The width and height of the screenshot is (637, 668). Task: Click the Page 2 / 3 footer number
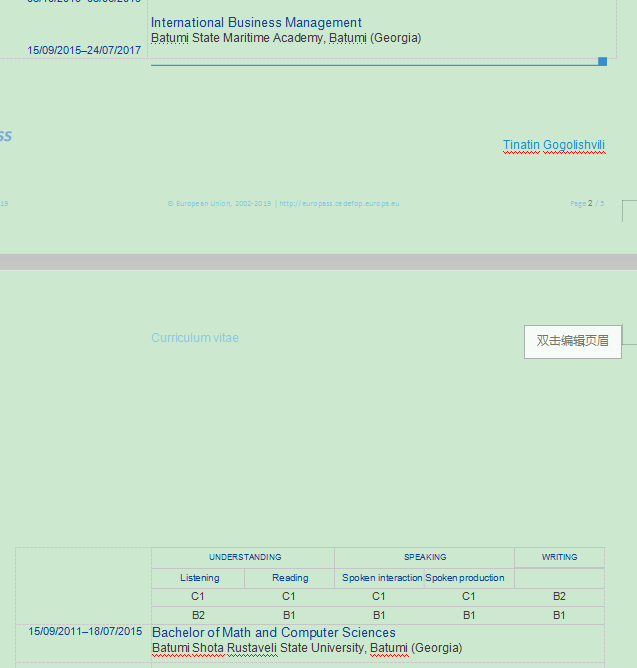587,203
